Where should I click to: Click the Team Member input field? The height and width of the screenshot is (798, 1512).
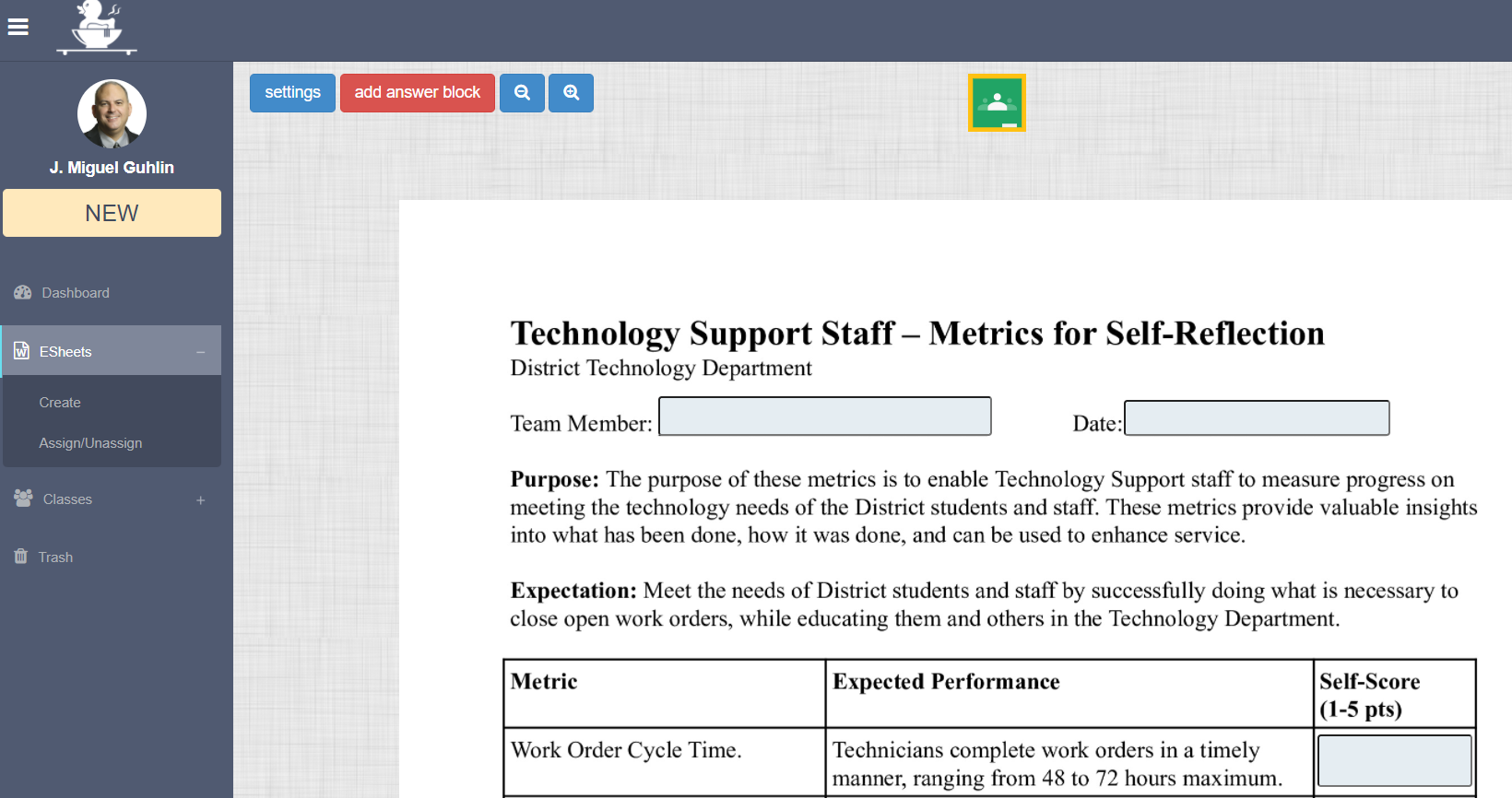coord(825,417)
